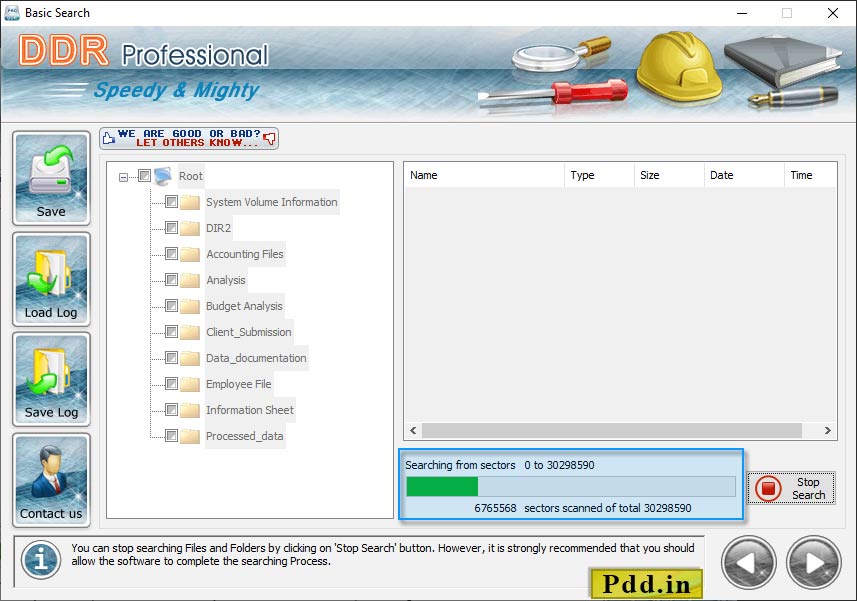Image resolution: width=857 pixels, height=601 pixels.
Task: Click the Analysis folder icon
Action: point(190,280)
